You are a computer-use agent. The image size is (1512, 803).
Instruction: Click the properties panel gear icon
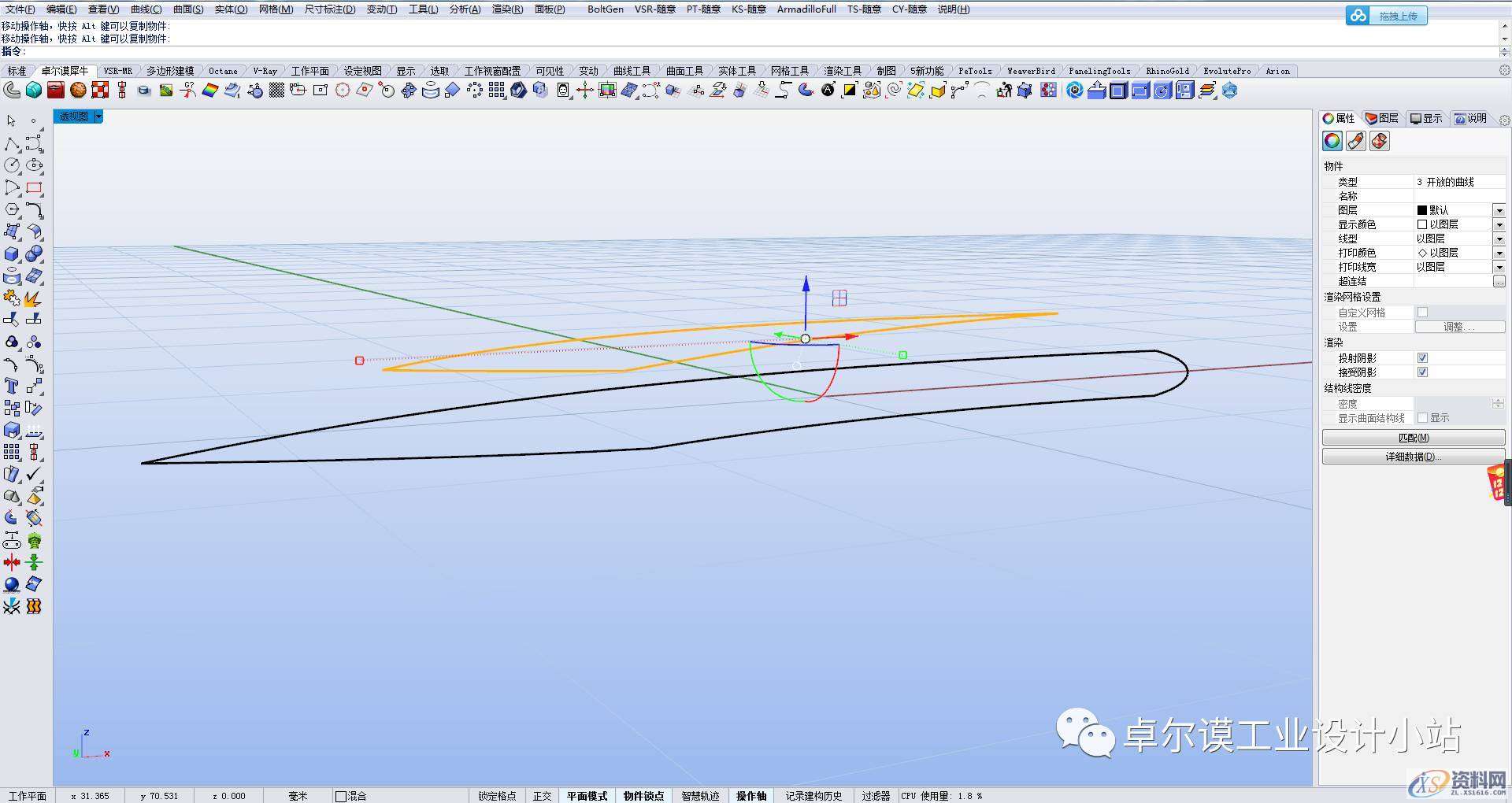(1504, 120)
